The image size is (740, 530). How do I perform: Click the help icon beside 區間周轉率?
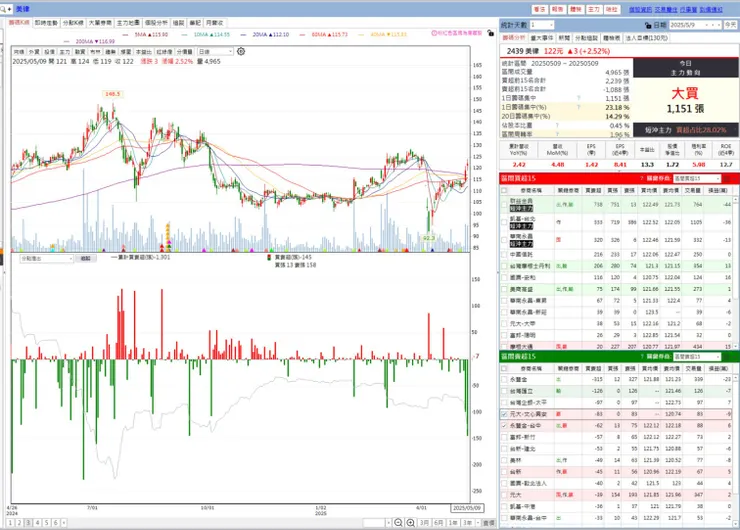click(x=557, y=134)
